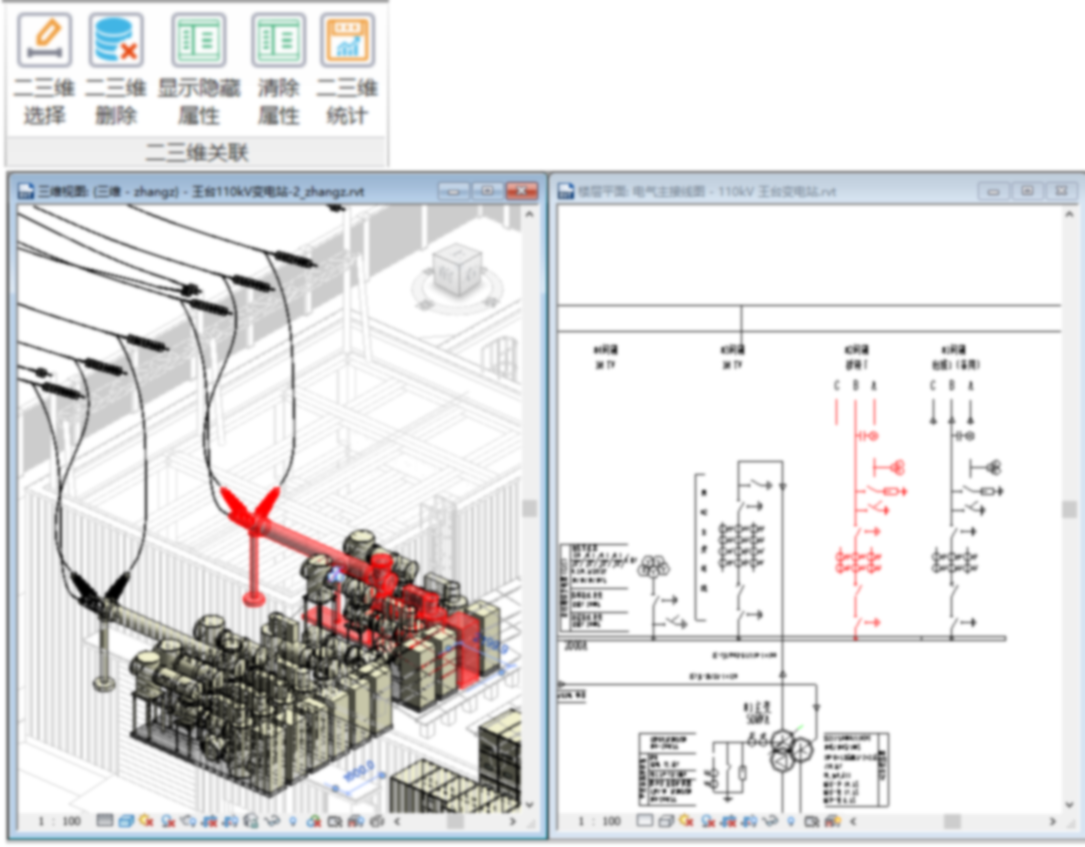Click the ViewCube in the 3D view

[x=458, y=270]
